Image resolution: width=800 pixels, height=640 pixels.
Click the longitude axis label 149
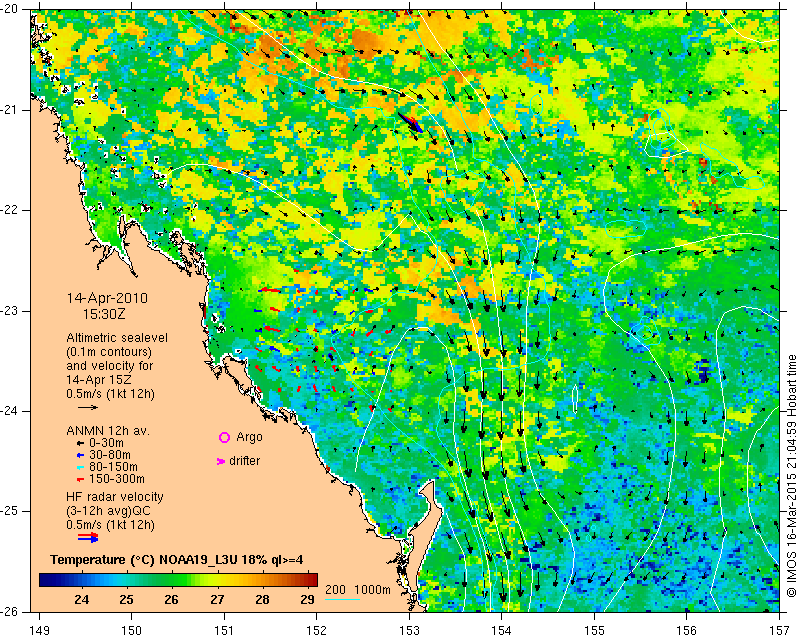[39, 631]
